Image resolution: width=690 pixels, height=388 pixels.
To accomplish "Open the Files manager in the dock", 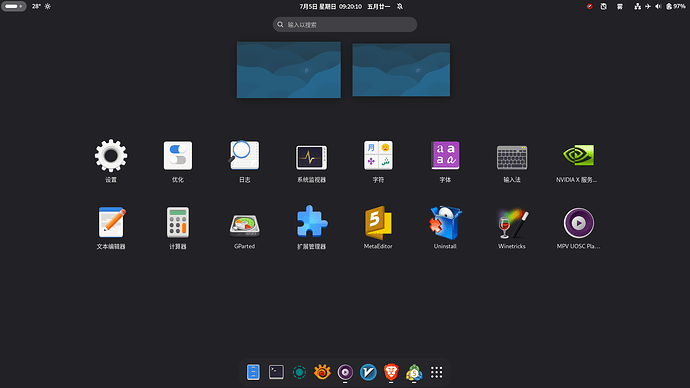I will [253, 372].
